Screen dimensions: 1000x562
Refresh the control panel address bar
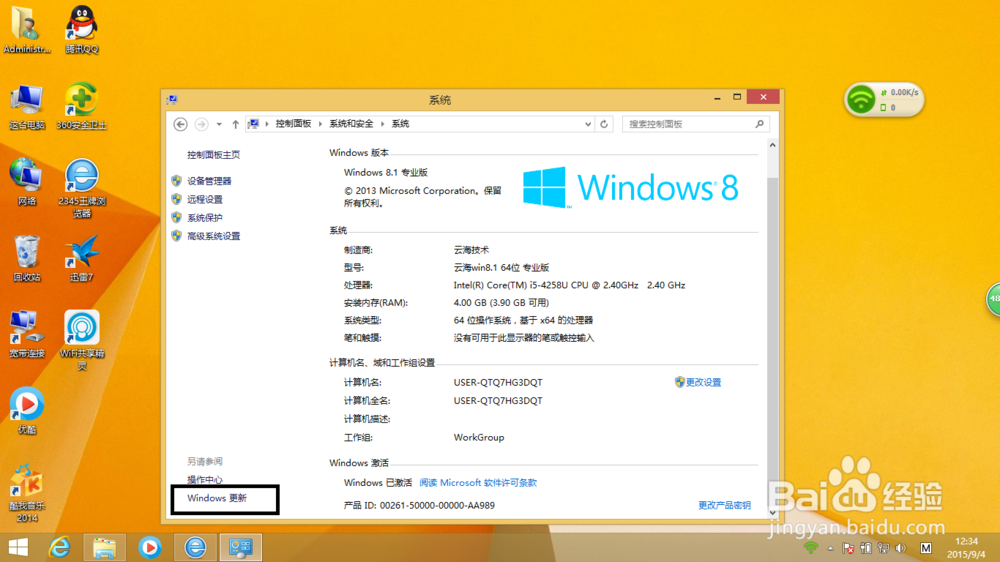click(x=604, y=124)
